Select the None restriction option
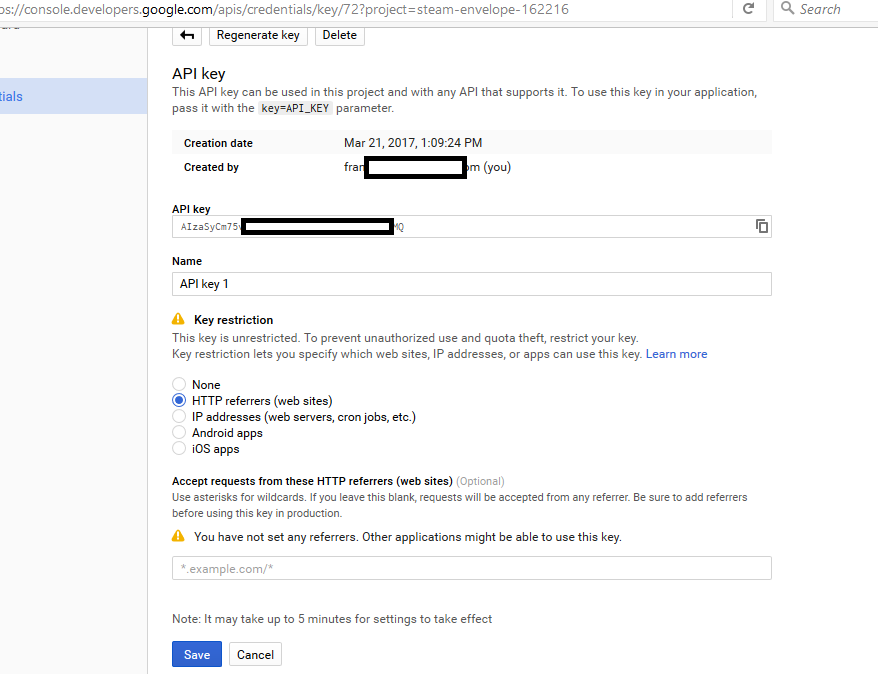This screenshot has width=878, height=674. pyautogui.click(x=179, y=384)
